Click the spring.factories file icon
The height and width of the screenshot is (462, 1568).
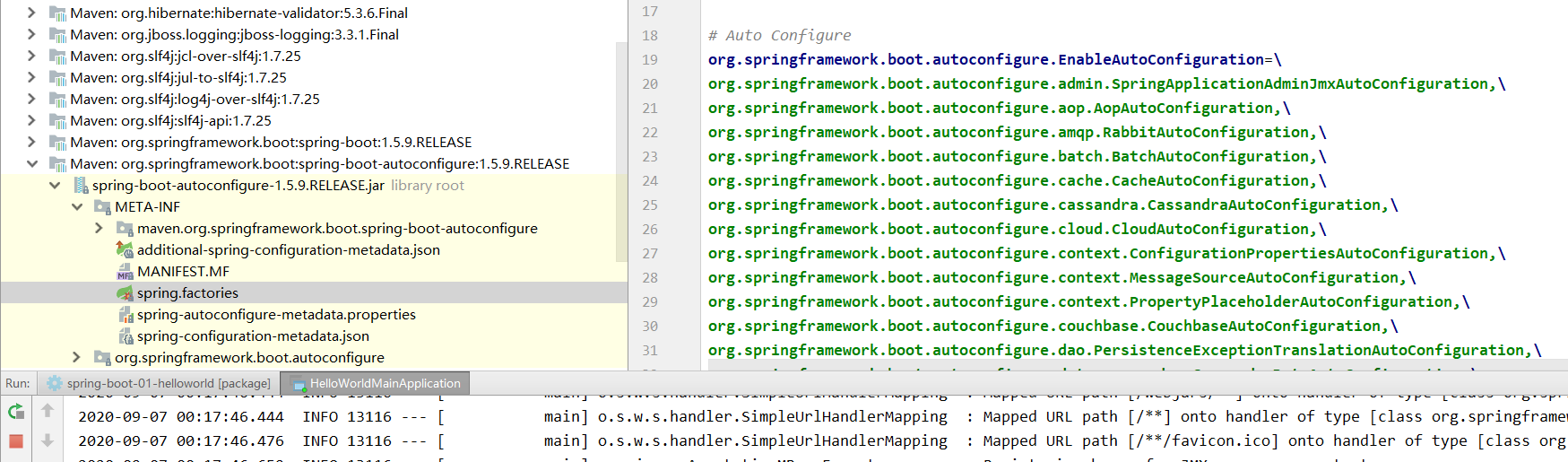click(x=125, y=292)
